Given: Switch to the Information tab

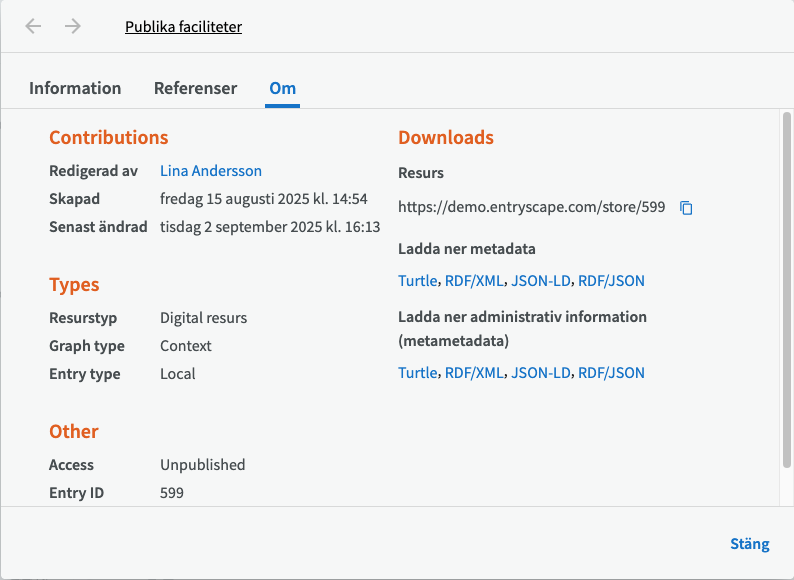Looking at the screenshot, I should click(x=75, y=88).
